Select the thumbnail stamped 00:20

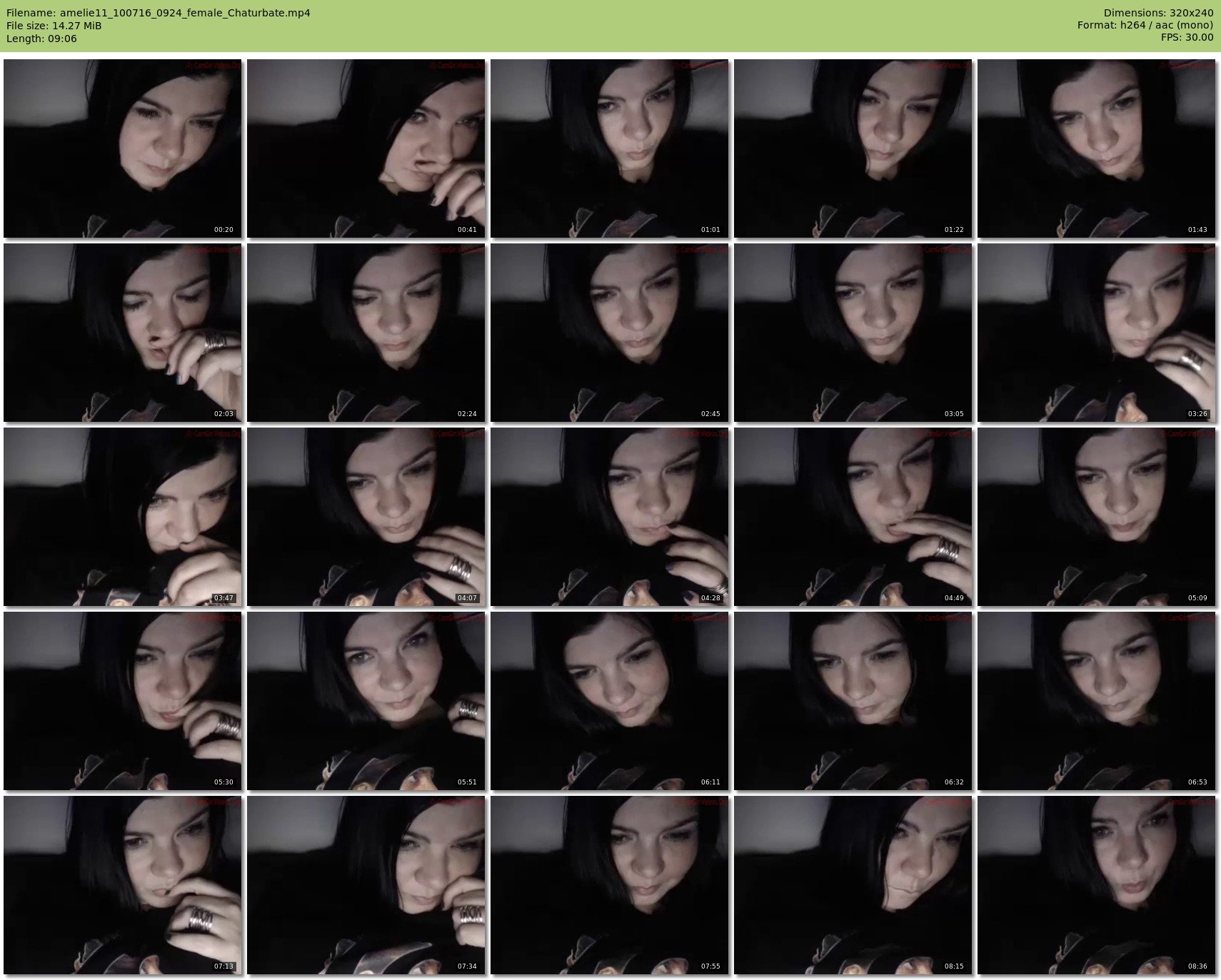pyautogui.click(x=122, y=148)
